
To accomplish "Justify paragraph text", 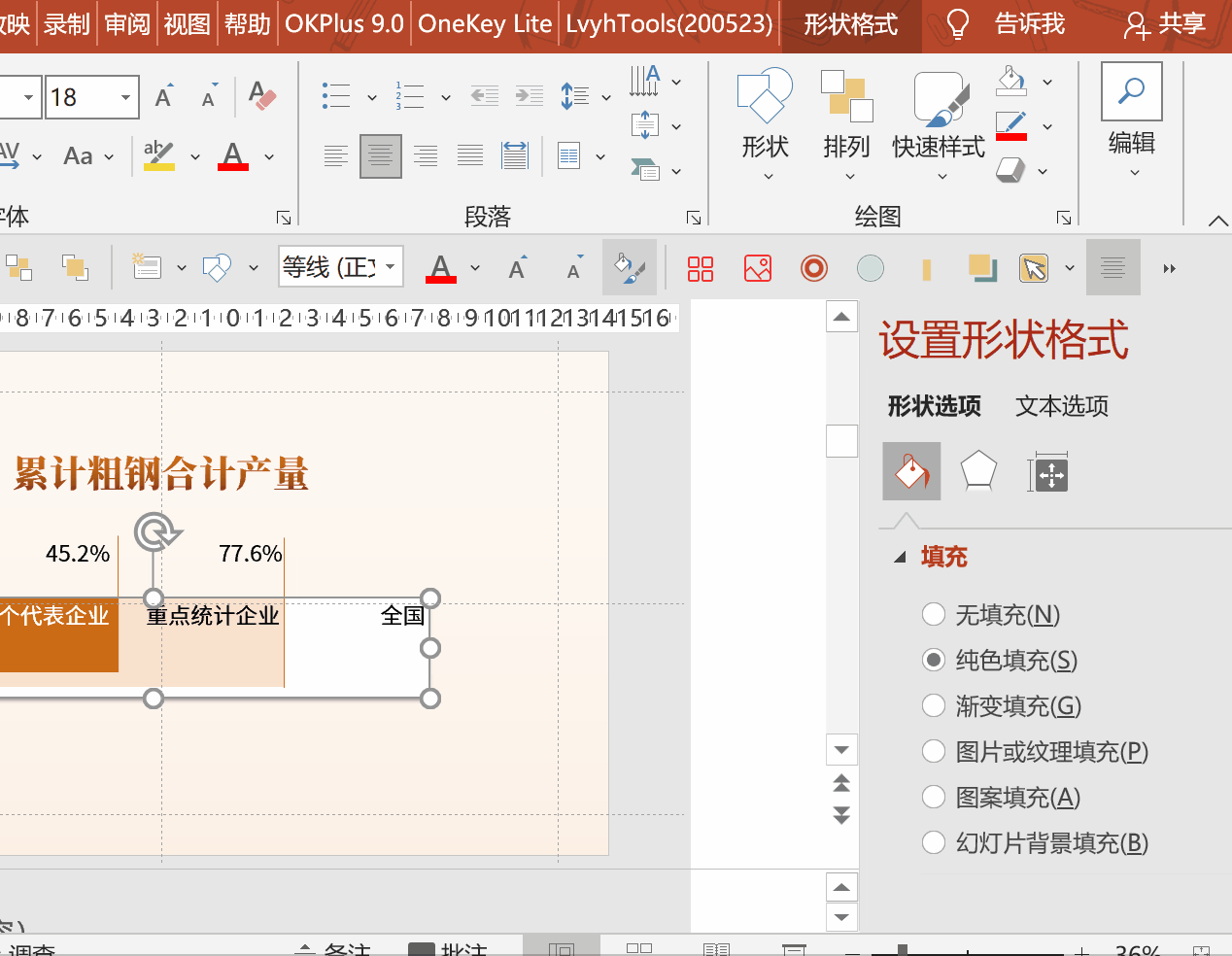I will pos(470,155).
